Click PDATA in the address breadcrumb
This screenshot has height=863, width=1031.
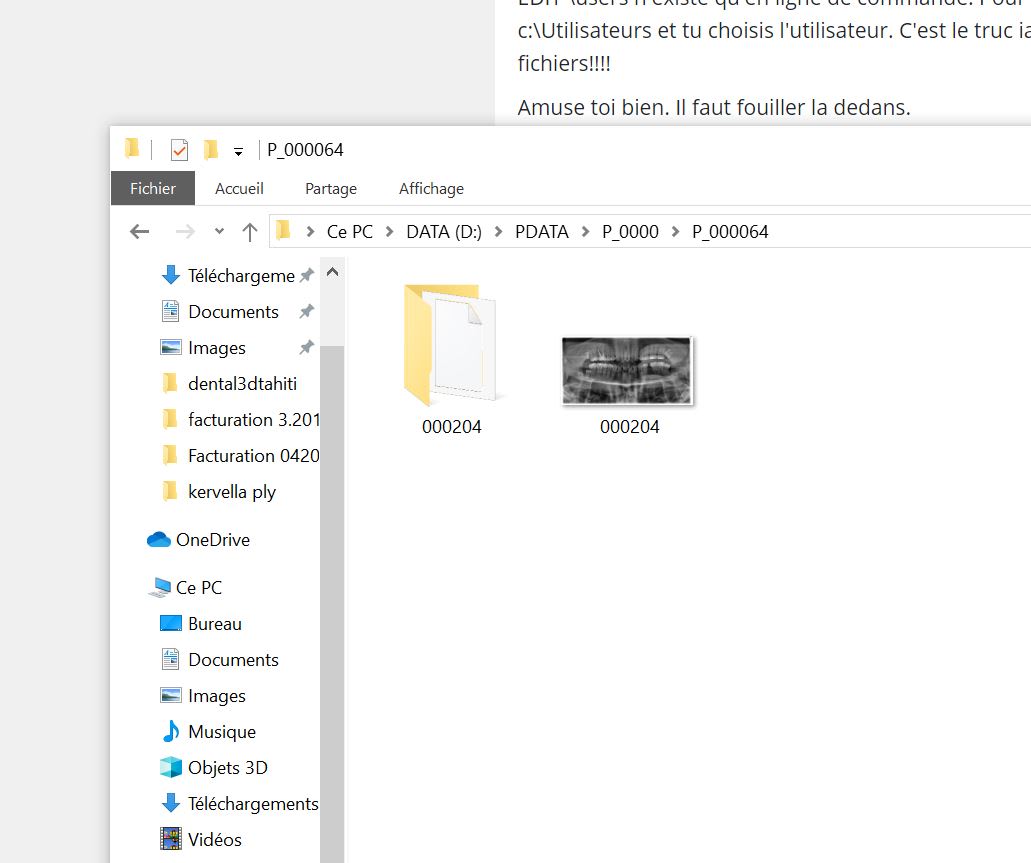(x=541, y=232)
